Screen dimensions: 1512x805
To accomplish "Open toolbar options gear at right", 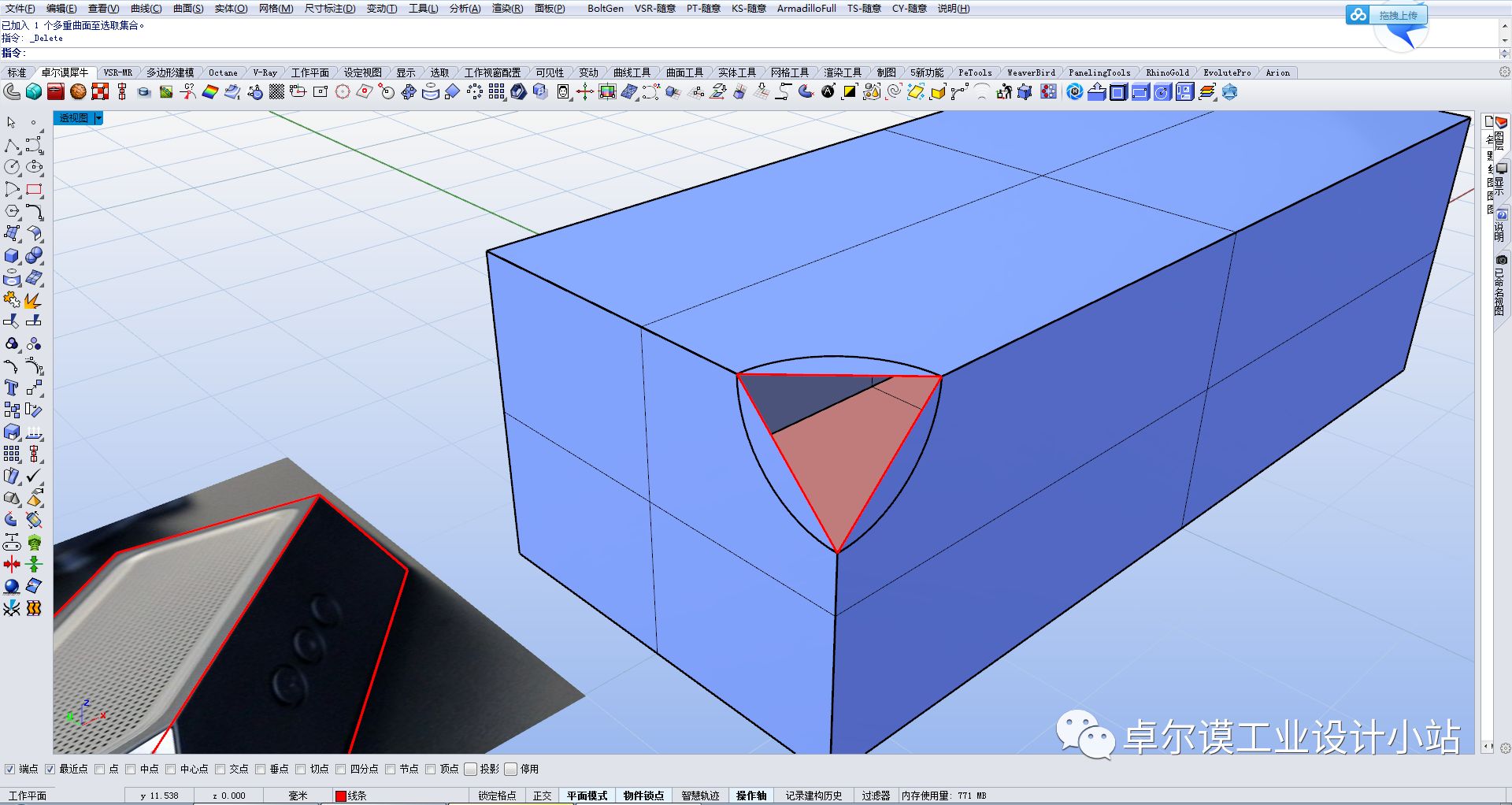I will tap(1504, 72).
